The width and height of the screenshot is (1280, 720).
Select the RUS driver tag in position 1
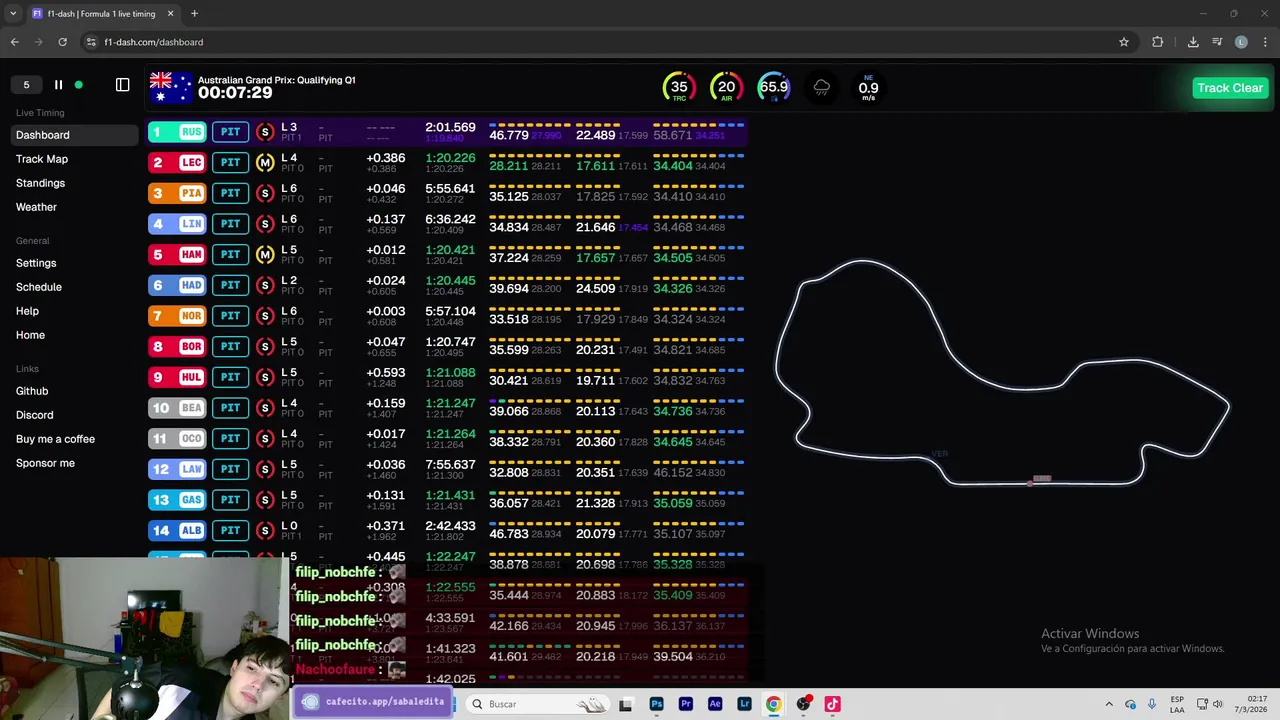[177, 132]
